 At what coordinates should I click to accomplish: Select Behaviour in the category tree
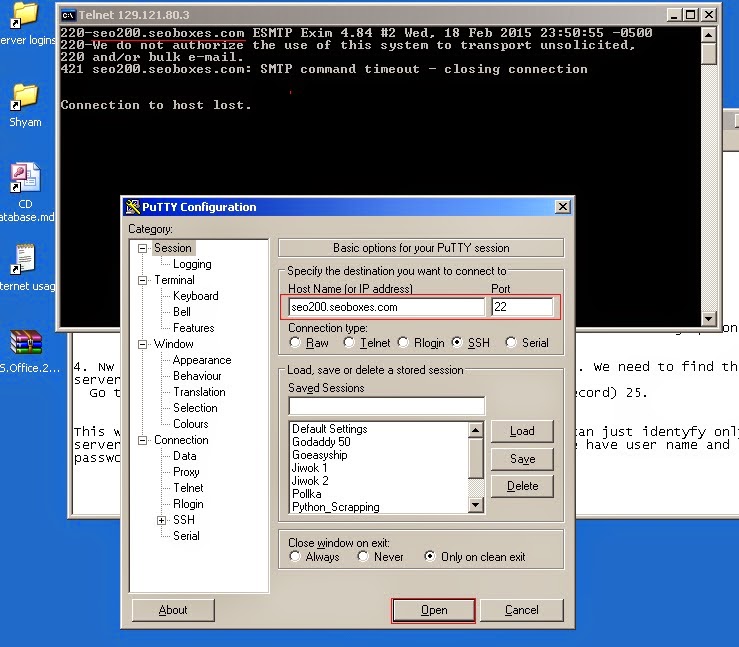[197, 376]
